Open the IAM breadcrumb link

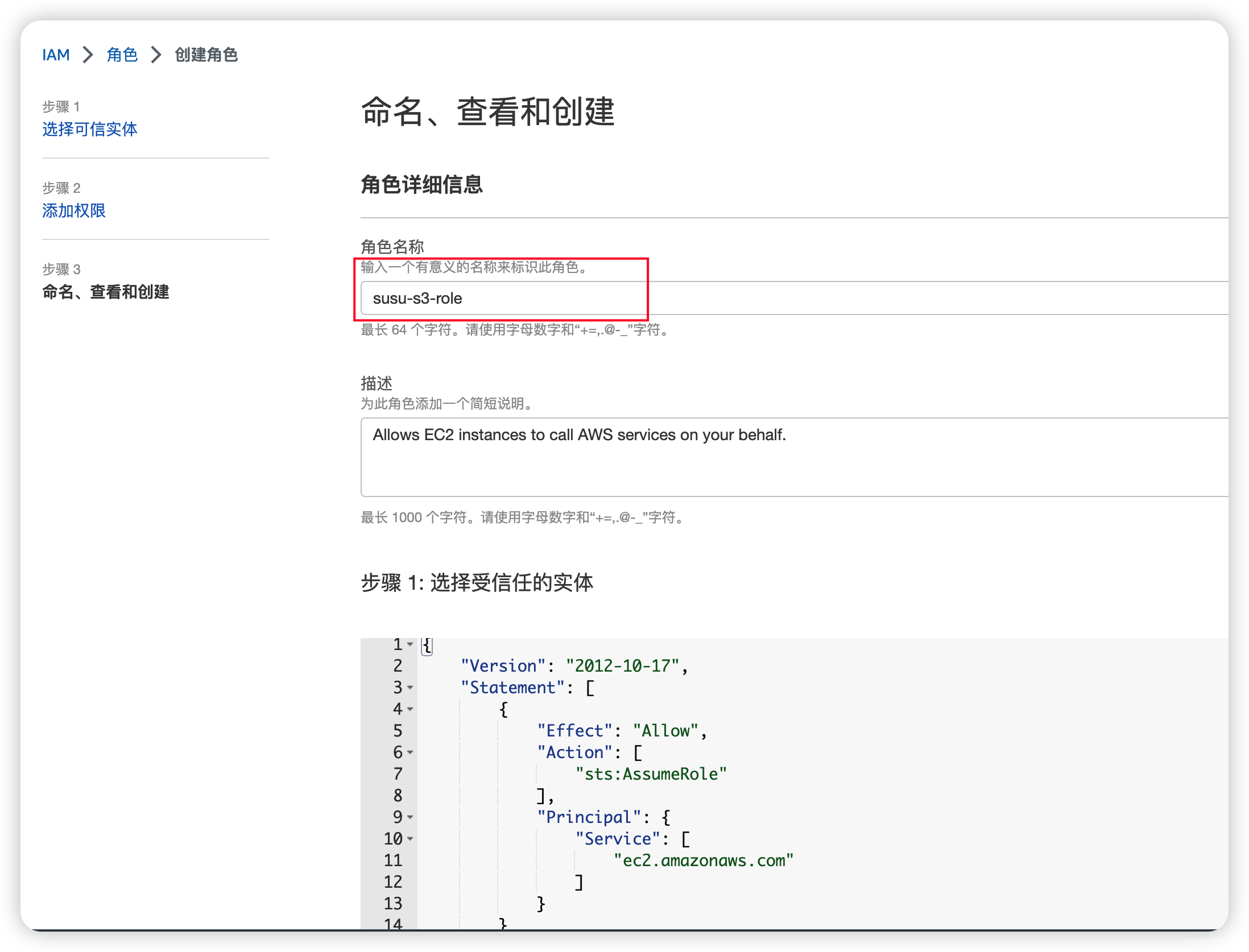(56, 55)
